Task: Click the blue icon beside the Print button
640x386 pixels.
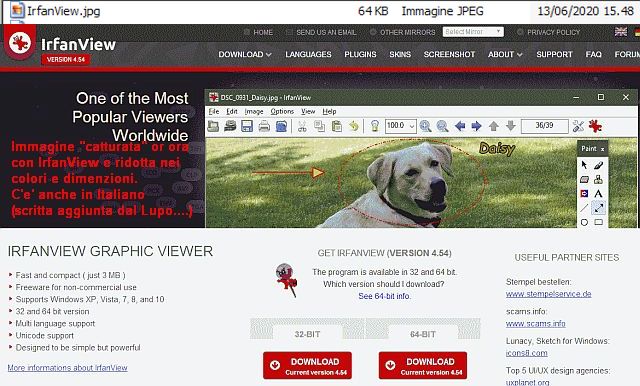Action: point(281,126)
